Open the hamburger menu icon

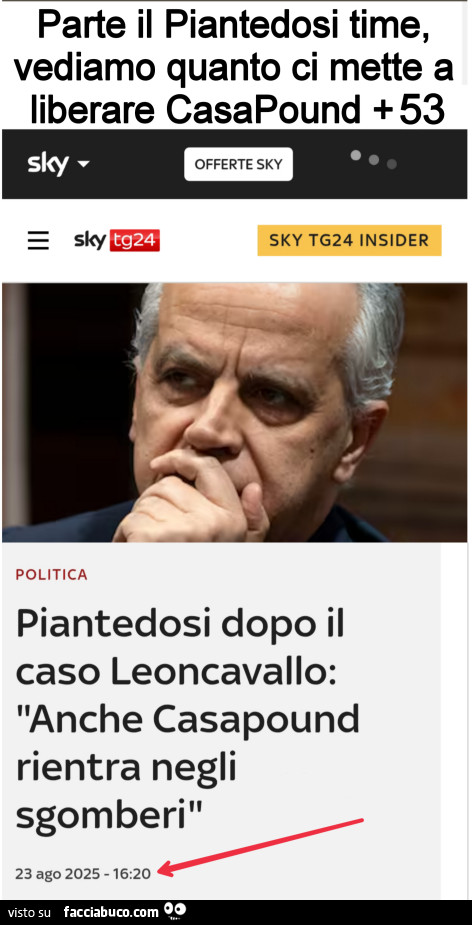click(x=38, y=241)
